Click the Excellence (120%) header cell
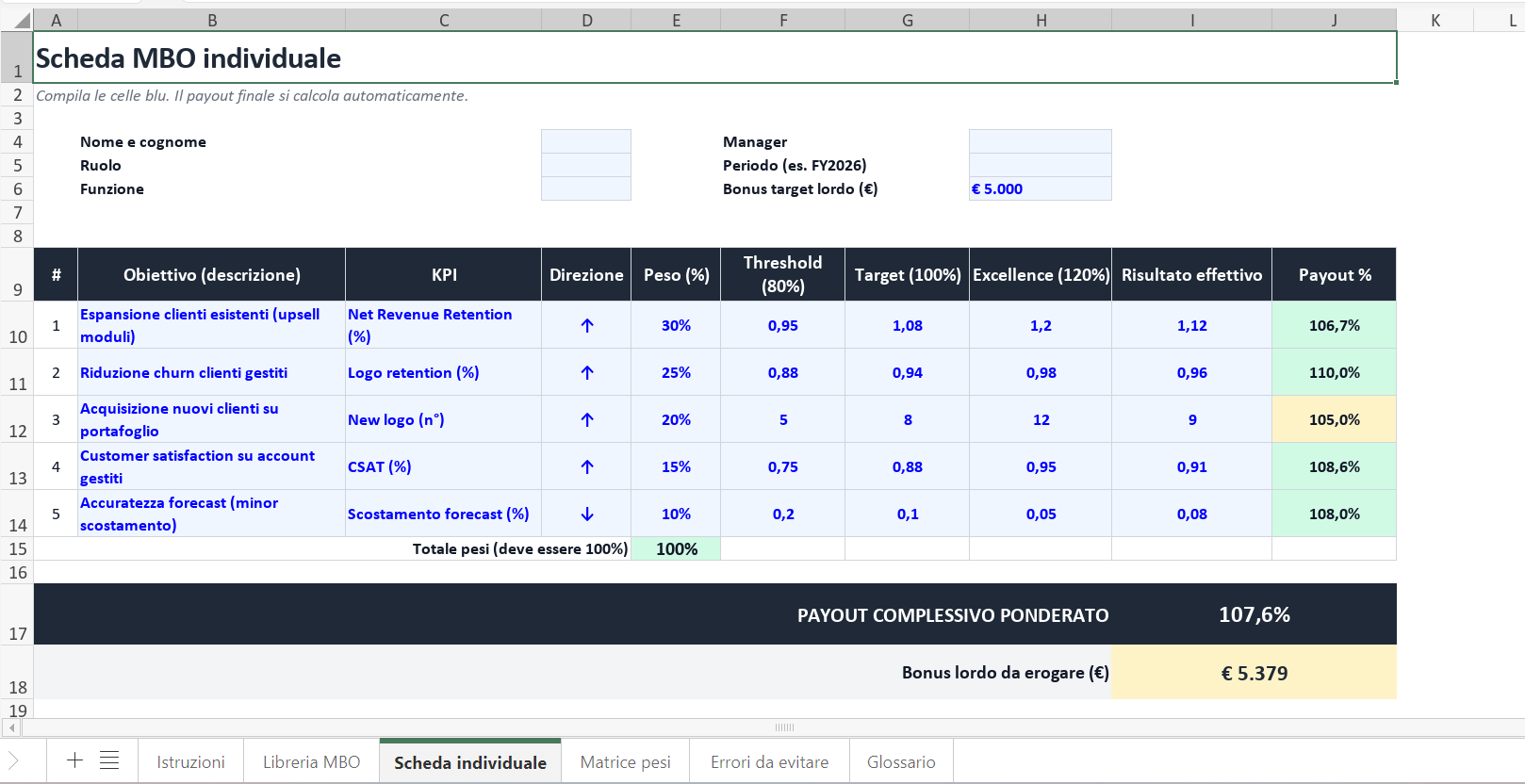 [1041, 274]
